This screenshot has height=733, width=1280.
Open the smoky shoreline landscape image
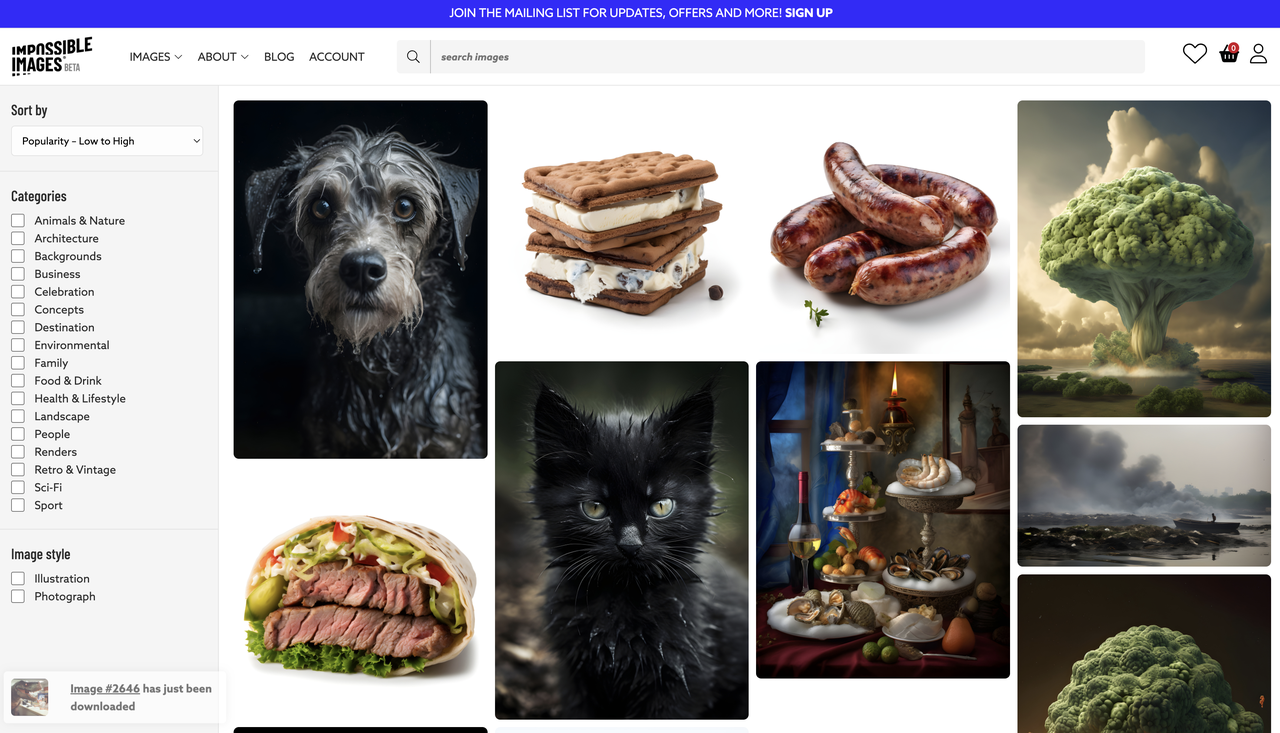tap(1144, 496)
